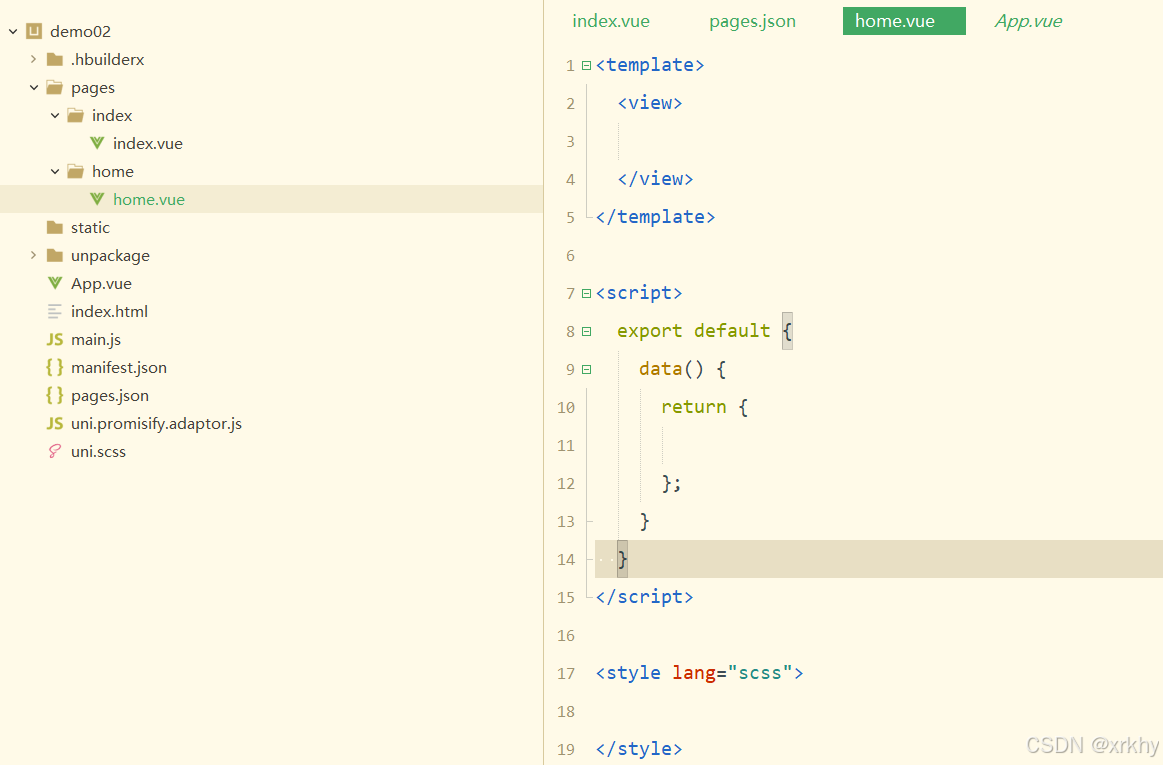1163x765 pixels.
Task: Click the highlighted closing brace on line 14
Action: pyautogui.click(x=622, y=559)
